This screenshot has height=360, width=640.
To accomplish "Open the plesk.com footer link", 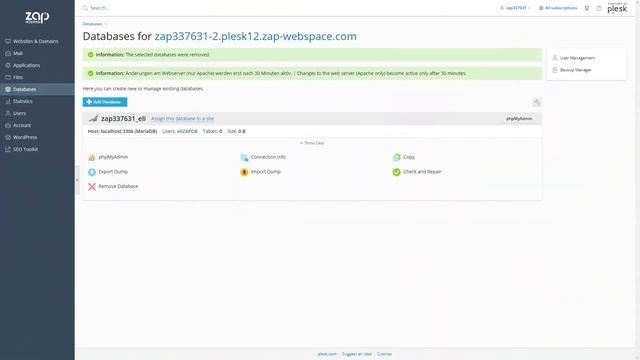I will (327, 354).
